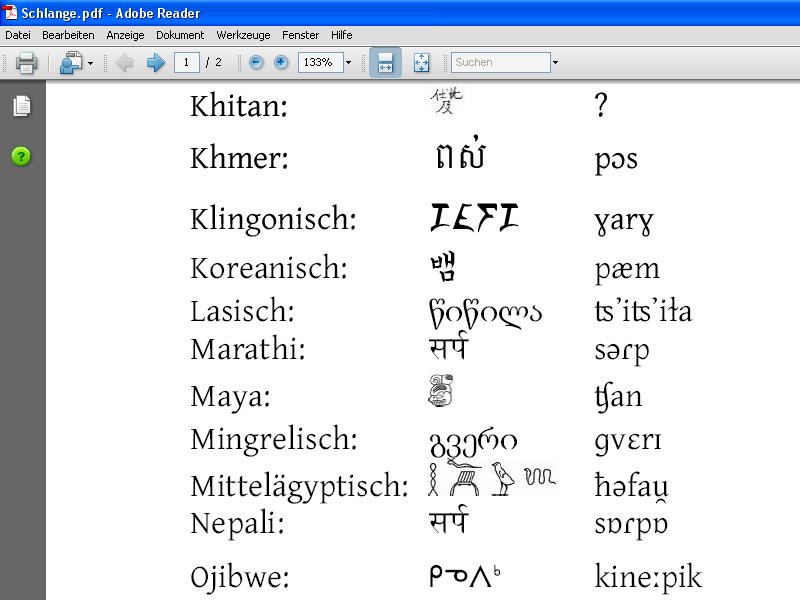Click the Devanagari word in Nepali row
Viewport: 800px width, 600px height.
coord(448,519)
